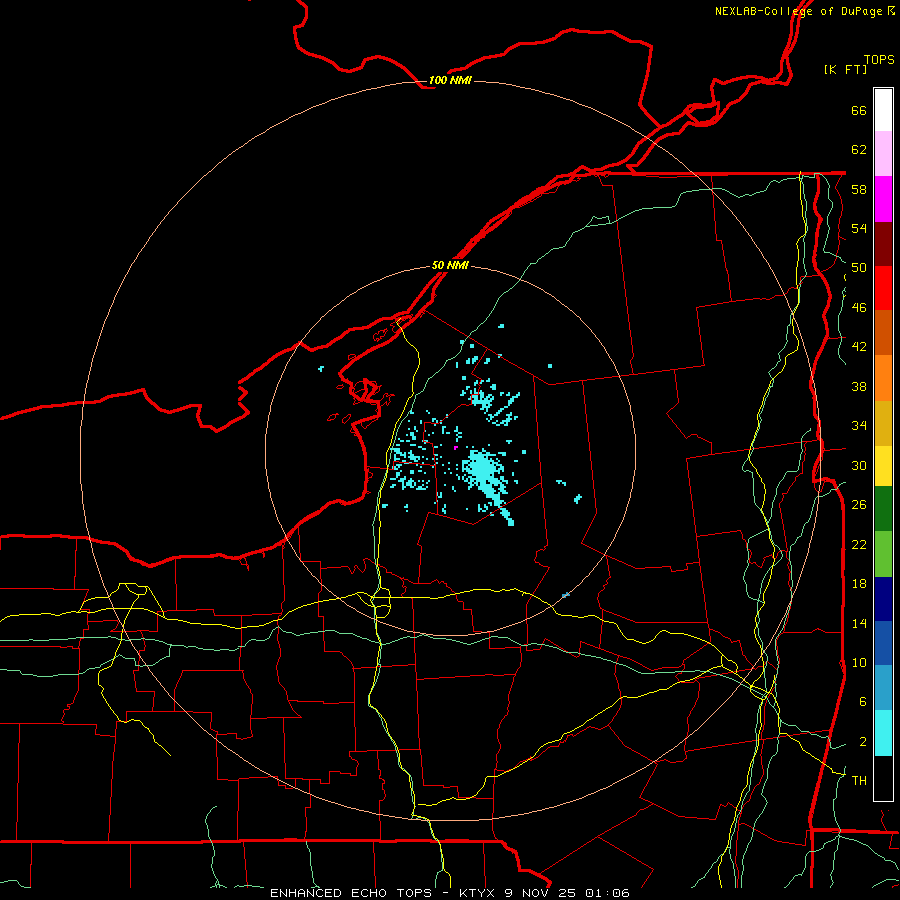Click the dark red 54 kft swatch
Screen dimensions: 900x900
883,245
